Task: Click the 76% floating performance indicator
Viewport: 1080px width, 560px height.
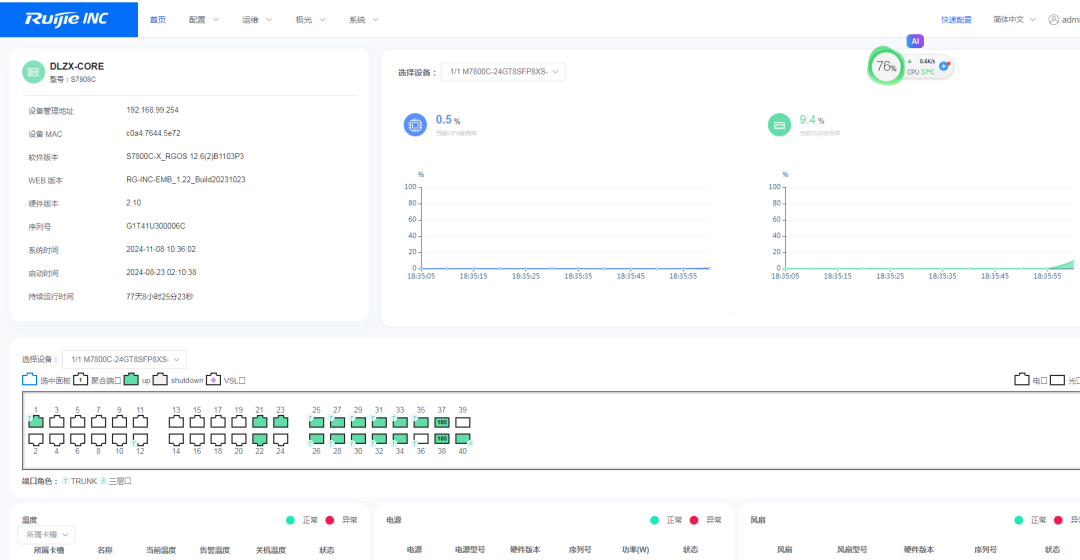Action: tap(885, 67)
